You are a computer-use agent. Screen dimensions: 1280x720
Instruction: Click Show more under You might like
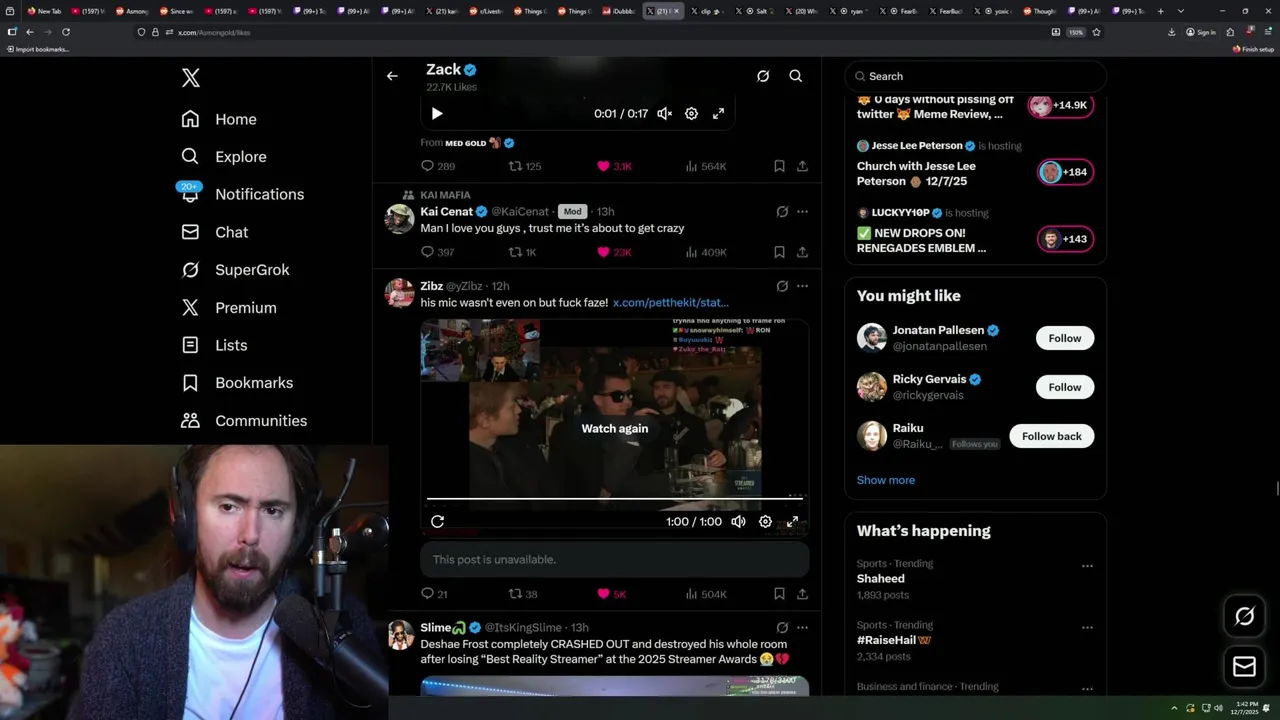click(886, 480)
